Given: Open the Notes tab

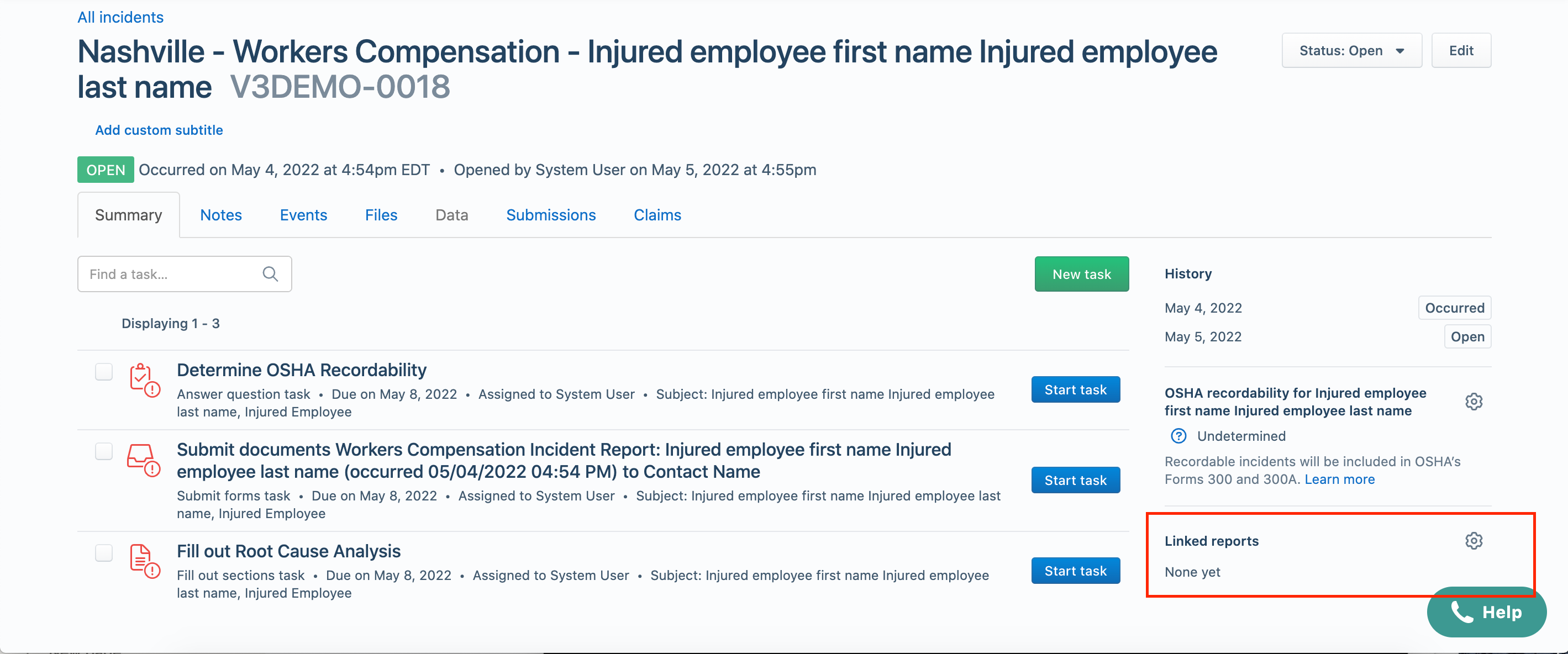Looking at the screenshot, I should tap(221, 215).
